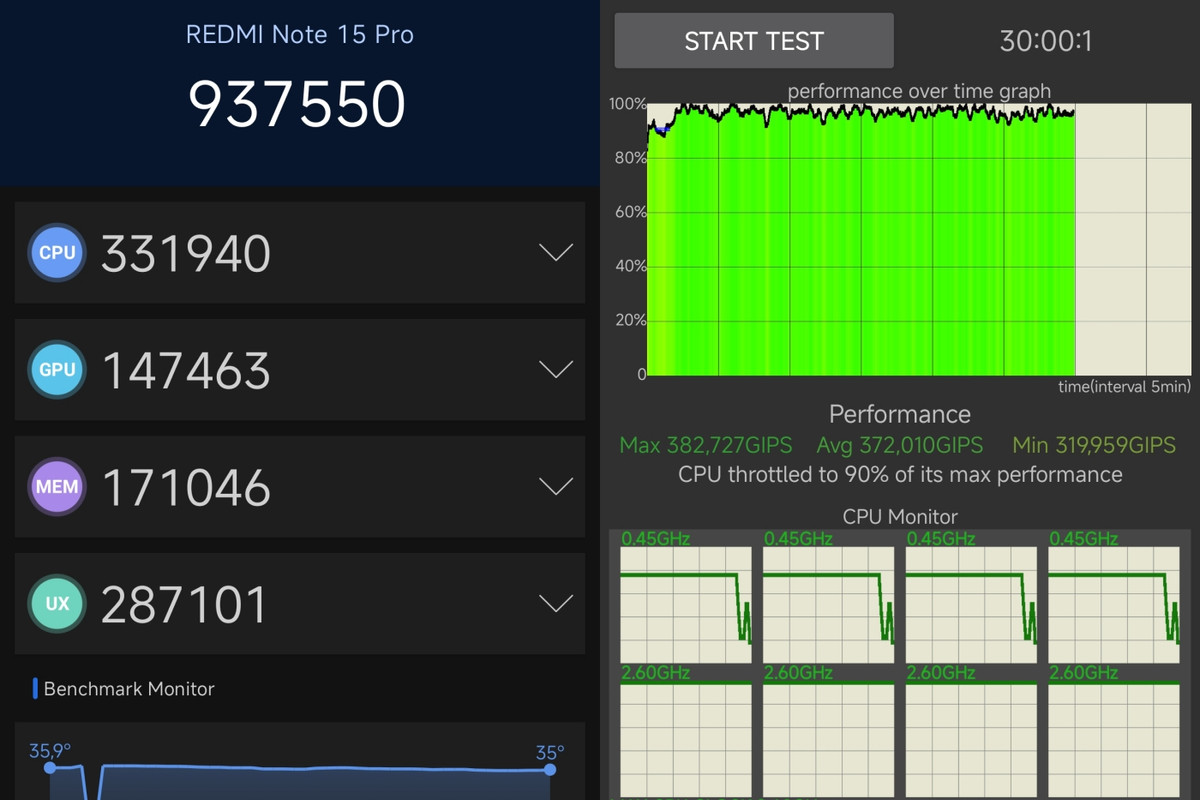Click the time(interval 5min) axis label

click(1125, 386)
